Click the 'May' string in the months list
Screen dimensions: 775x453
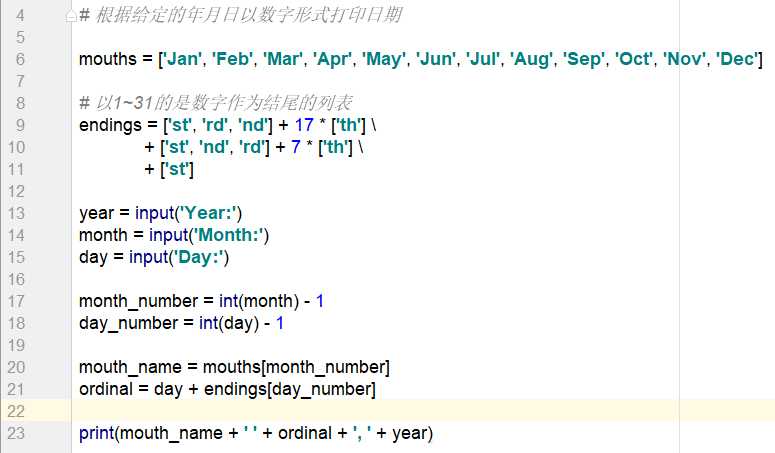(384, 59)
